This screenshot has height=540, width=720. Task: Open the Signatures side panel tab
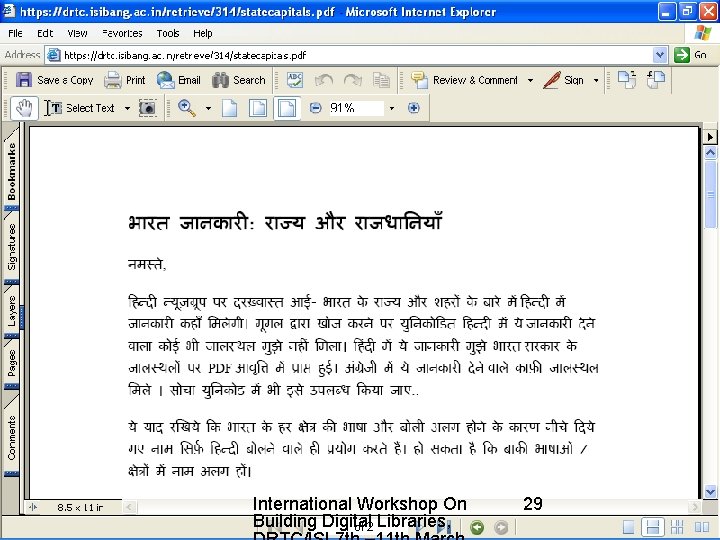(11, 247)
